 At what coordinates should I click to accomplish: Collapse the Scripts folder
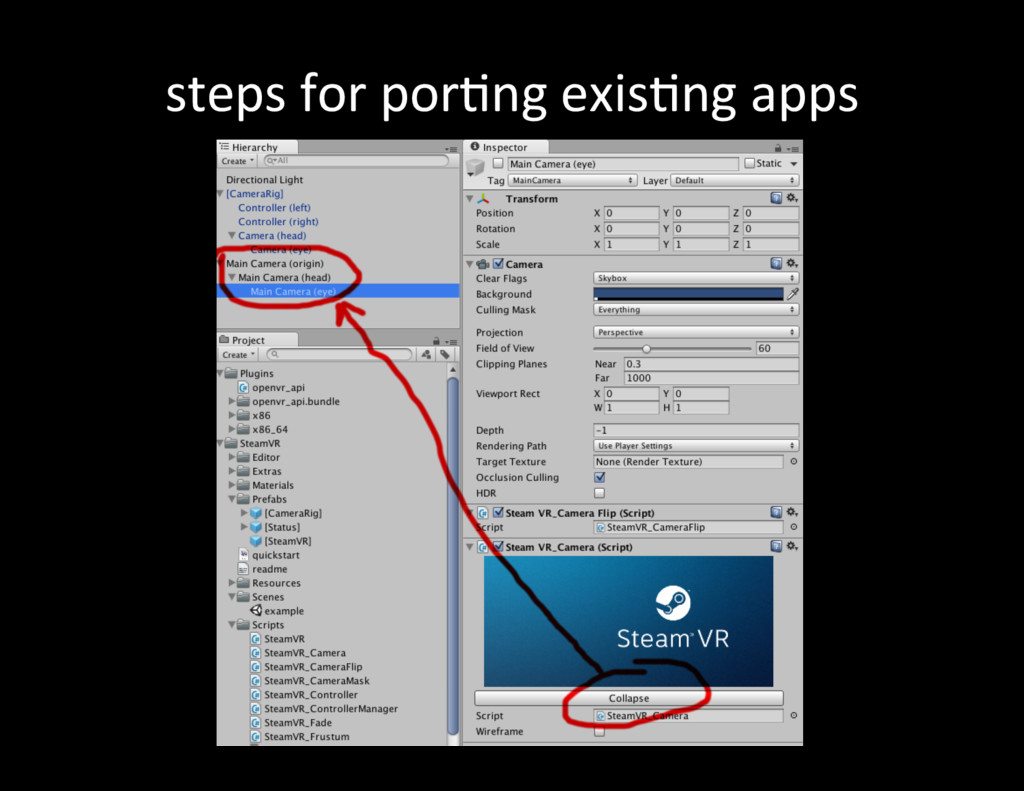pyautogui.click(x=232, y=624)
